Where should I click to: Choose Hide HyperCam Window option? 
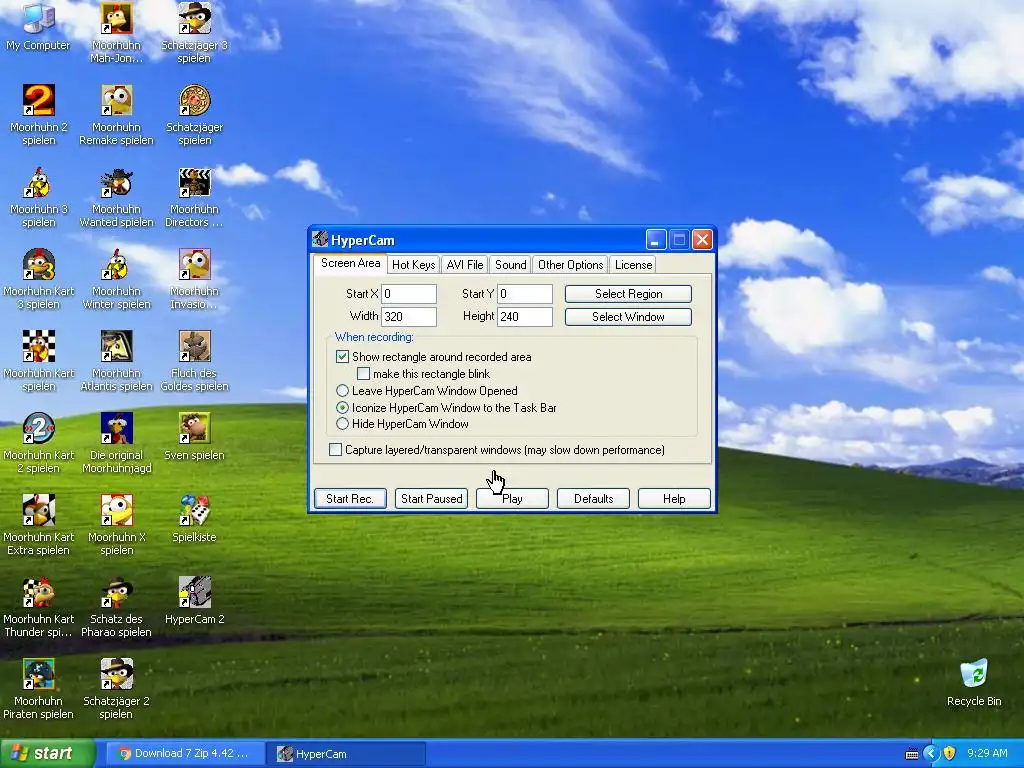342,424
